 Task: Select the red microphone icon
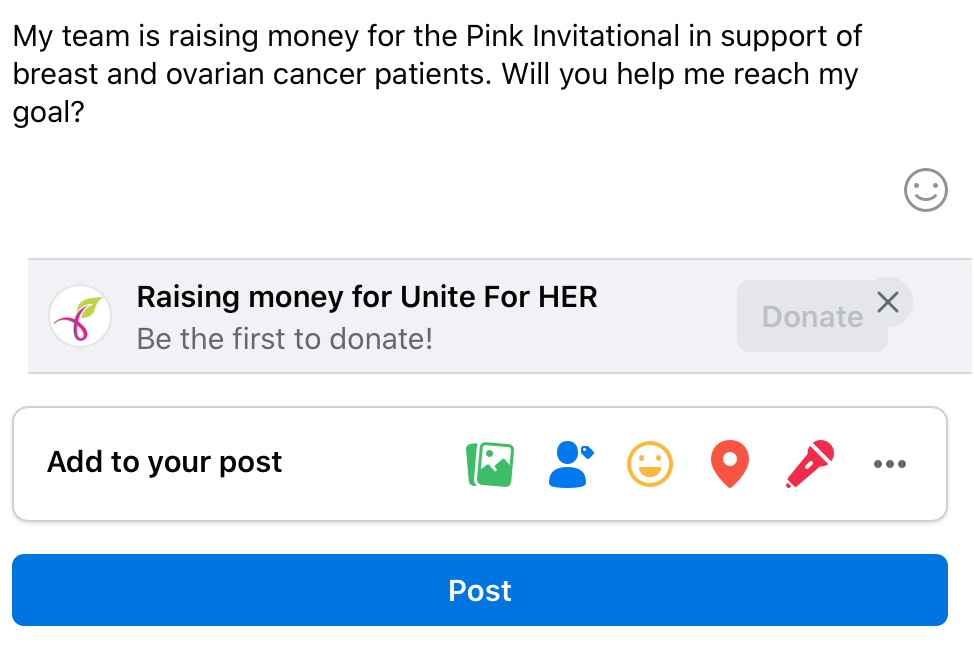point(810,464)
